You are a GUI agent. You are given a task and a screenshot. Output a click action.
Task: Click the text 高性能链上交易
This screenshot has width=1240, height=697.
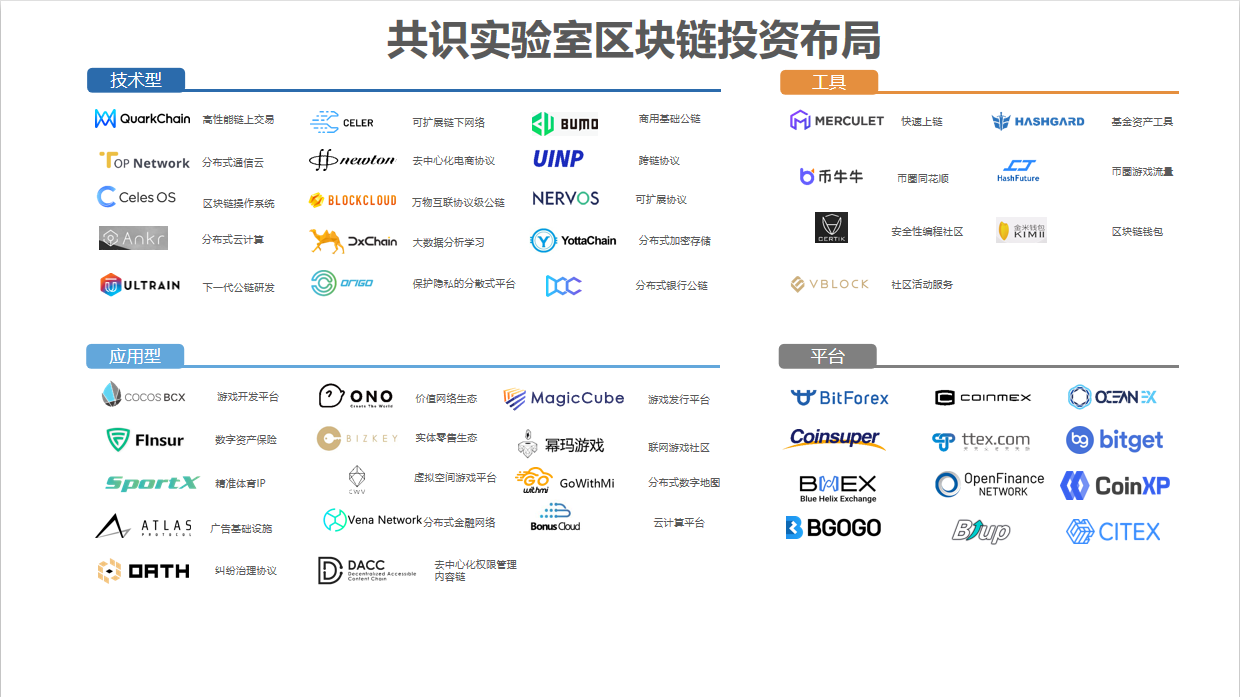click(238, 119)
